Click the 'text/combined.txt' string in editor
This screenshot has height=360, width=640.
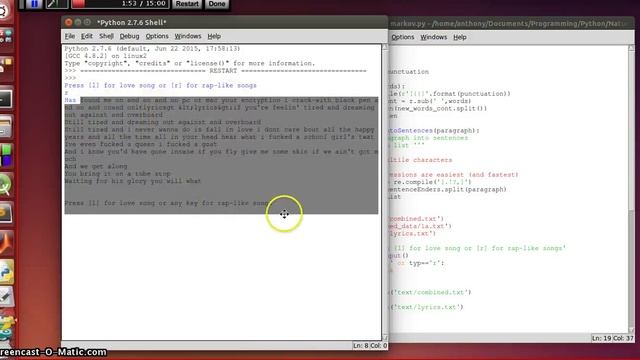coord(430,292)
